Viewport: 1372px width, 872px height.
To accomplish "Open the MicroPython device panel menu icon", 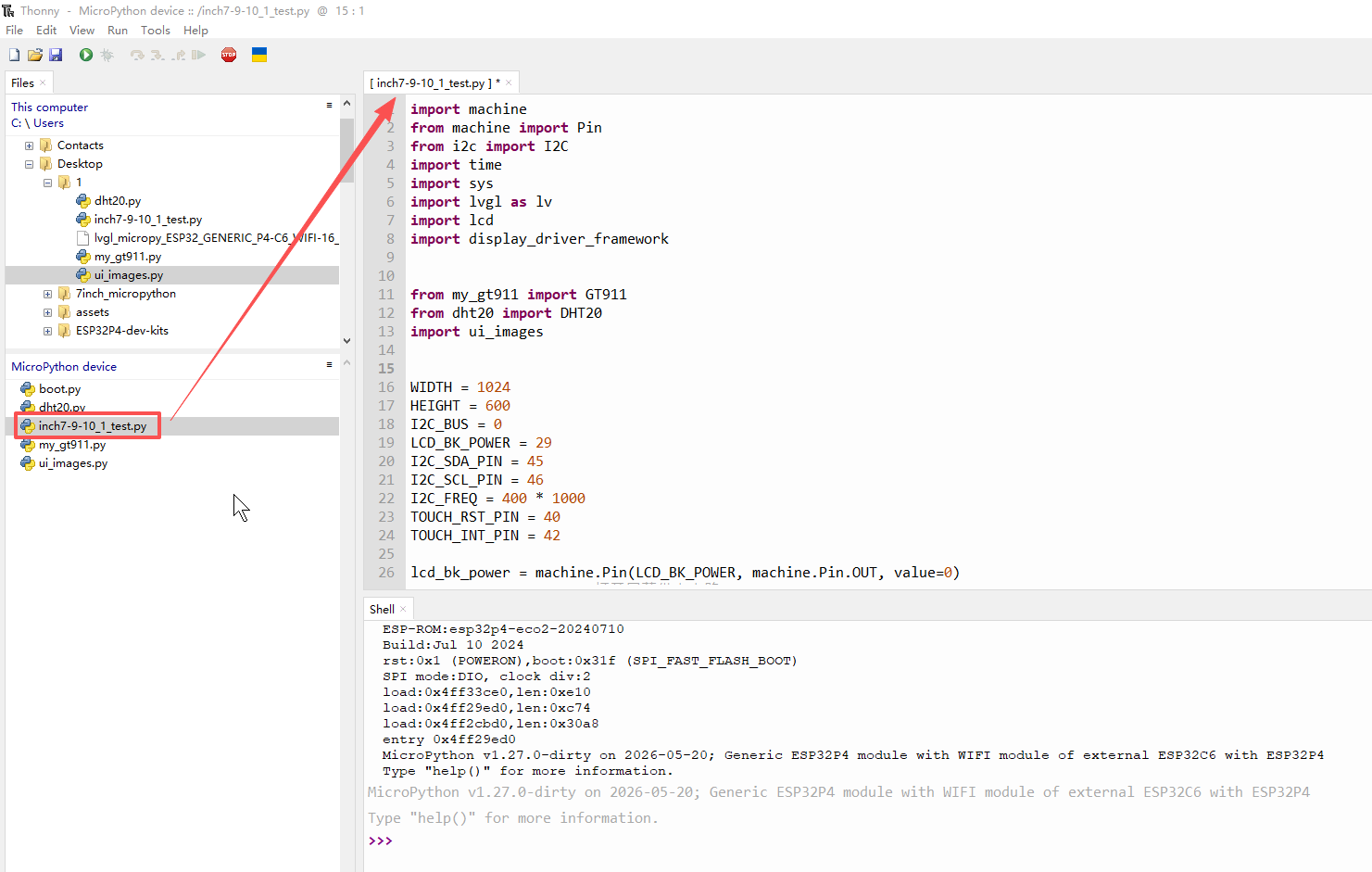I will tap(329, 365).
